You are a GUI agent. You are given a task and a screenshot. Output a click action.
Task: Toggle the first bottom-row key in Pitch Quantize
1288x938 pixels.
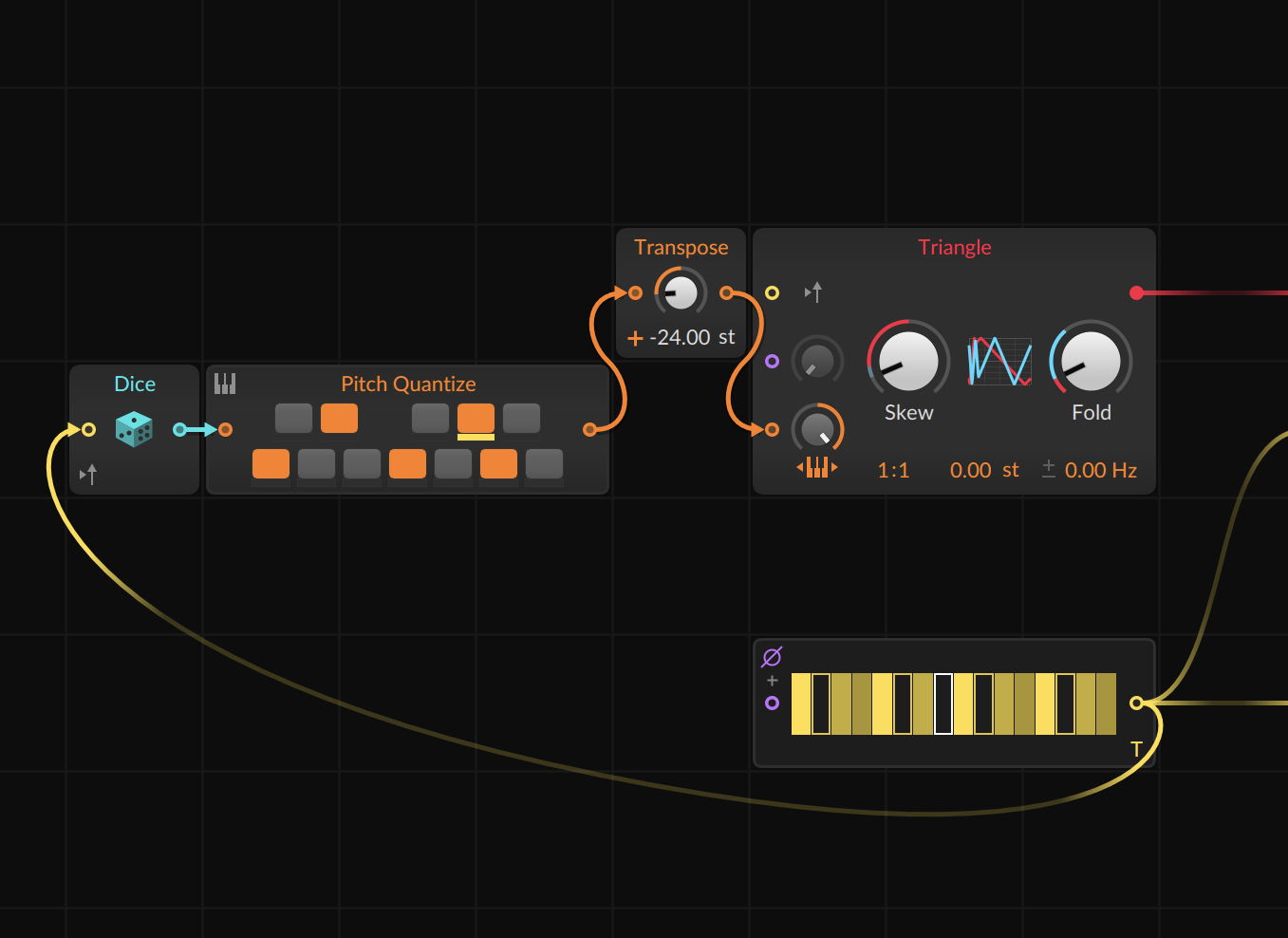point(271,463)
